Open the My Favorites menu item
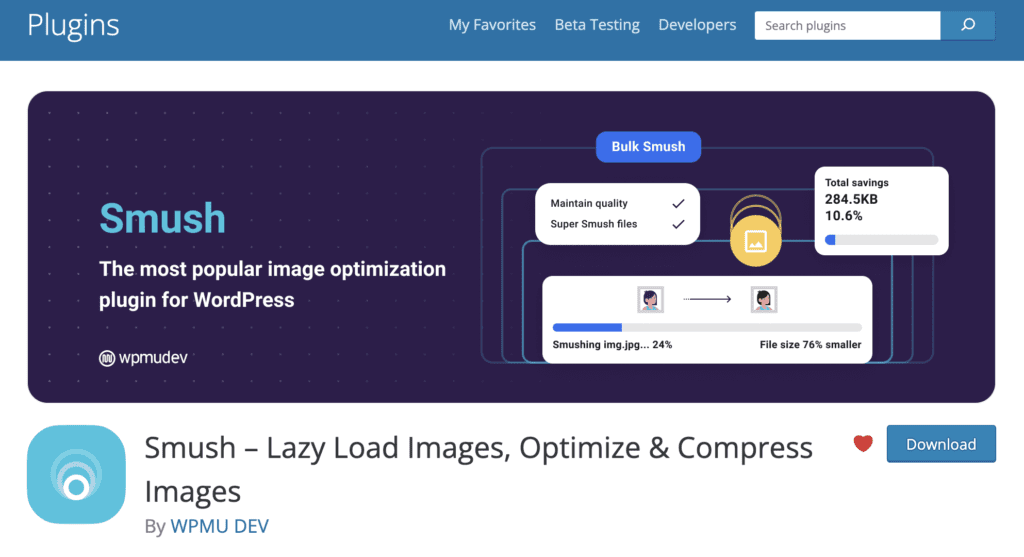 pos(492,25)
